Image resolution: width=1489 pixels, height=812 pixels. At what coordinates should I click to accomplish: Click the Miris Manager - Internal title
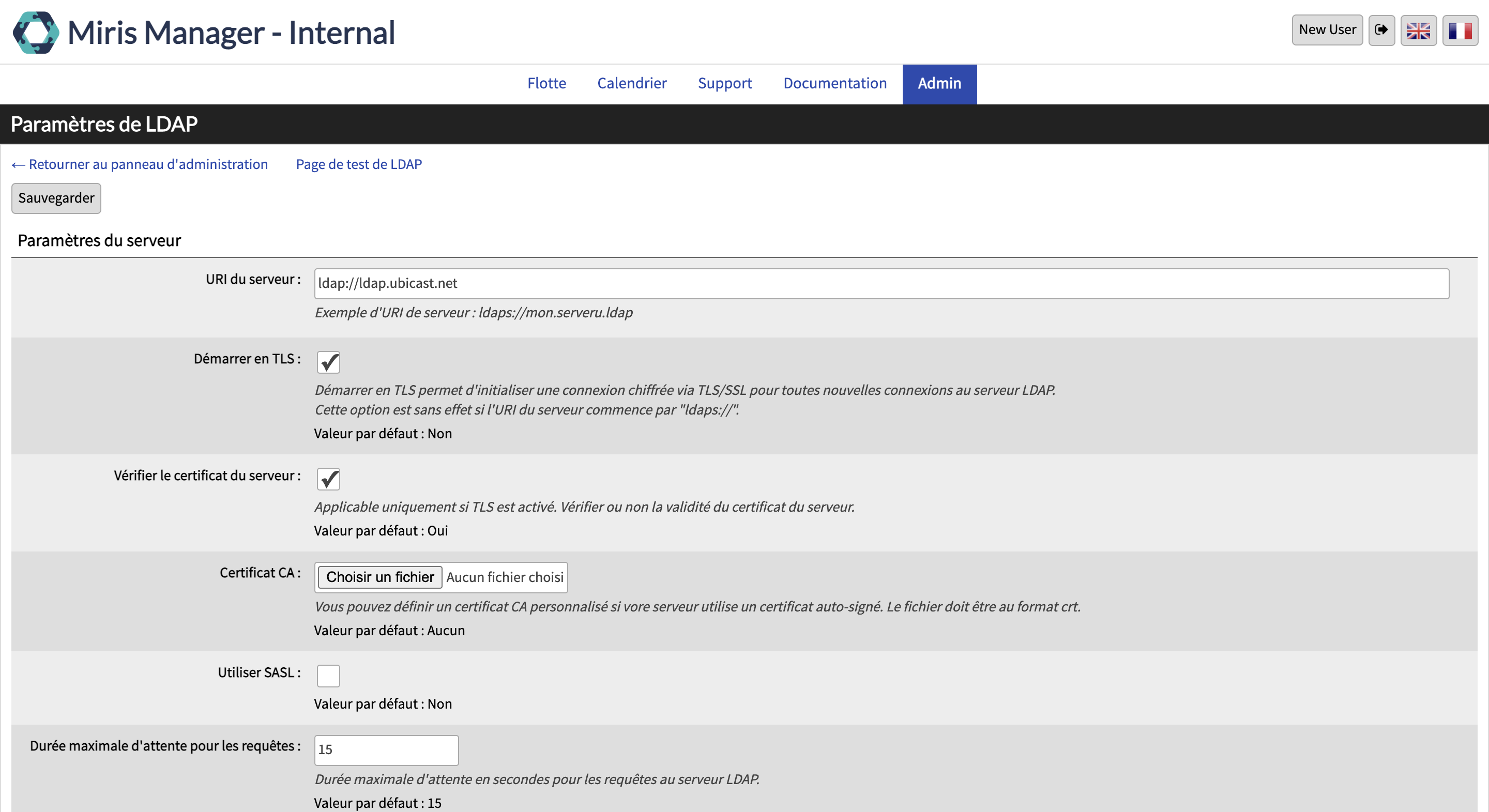tap(231, 33)
